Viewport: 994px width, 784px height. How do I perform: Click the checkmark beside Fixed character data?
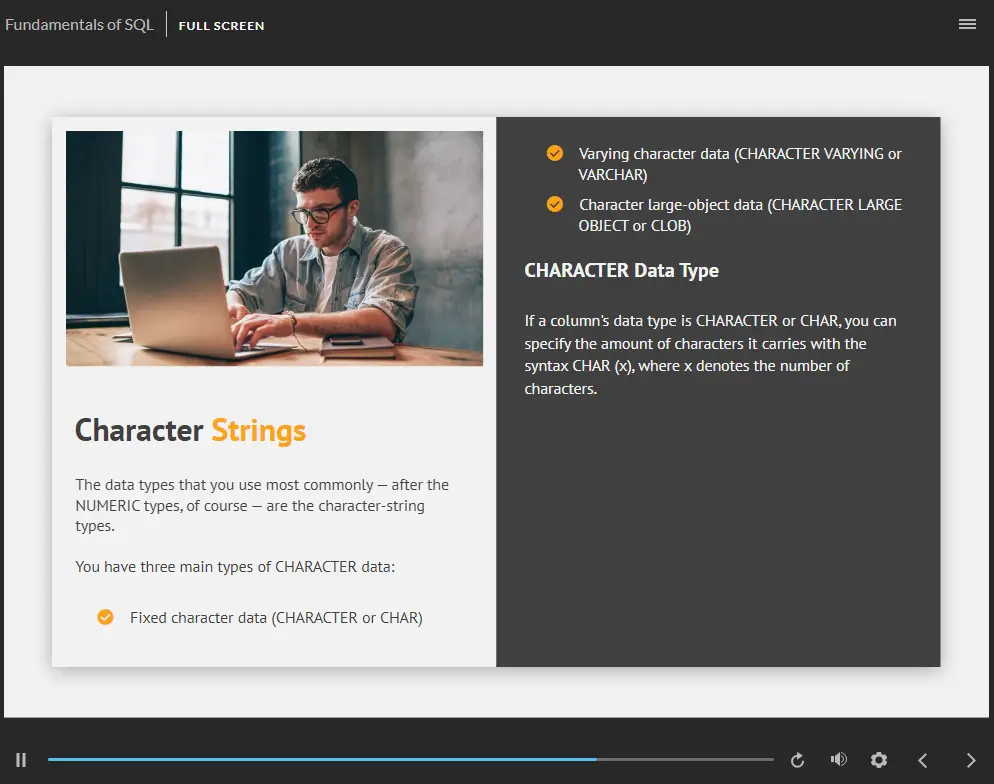point(105,617)
